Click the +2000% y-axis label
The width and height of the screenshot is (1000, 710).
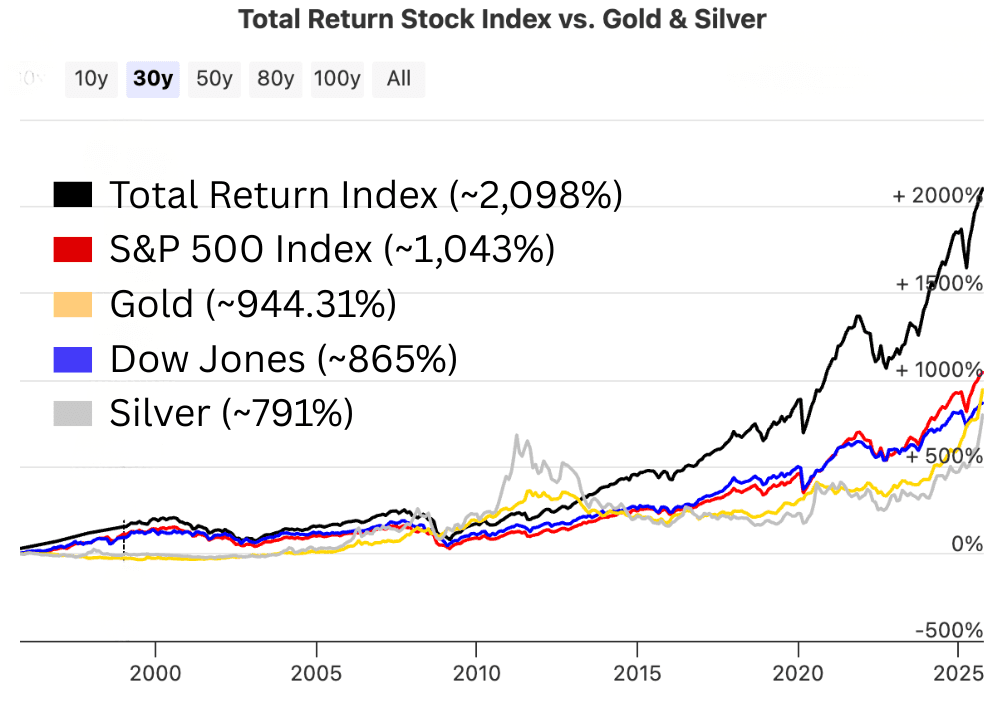938,195
